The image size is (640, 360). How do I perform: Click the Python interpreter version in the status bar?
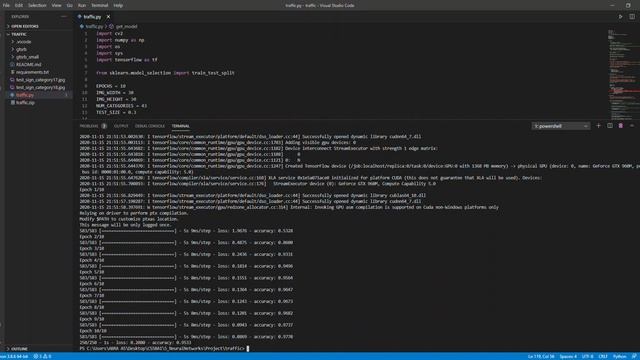[x=14, y=356]
